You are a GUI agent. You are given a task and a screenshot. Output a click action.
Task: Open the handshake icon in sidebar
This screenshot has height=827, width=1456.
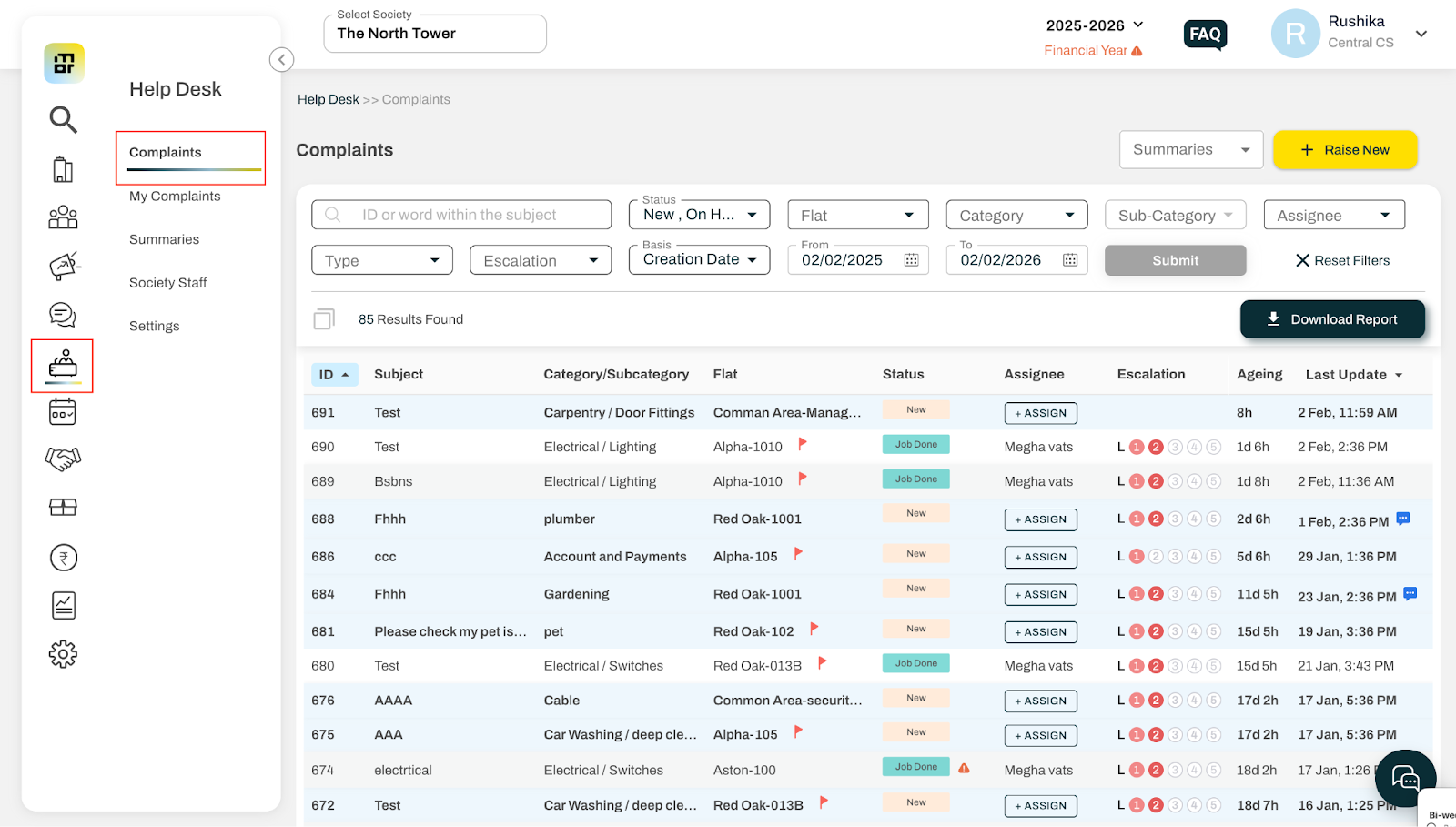[63, 459]
